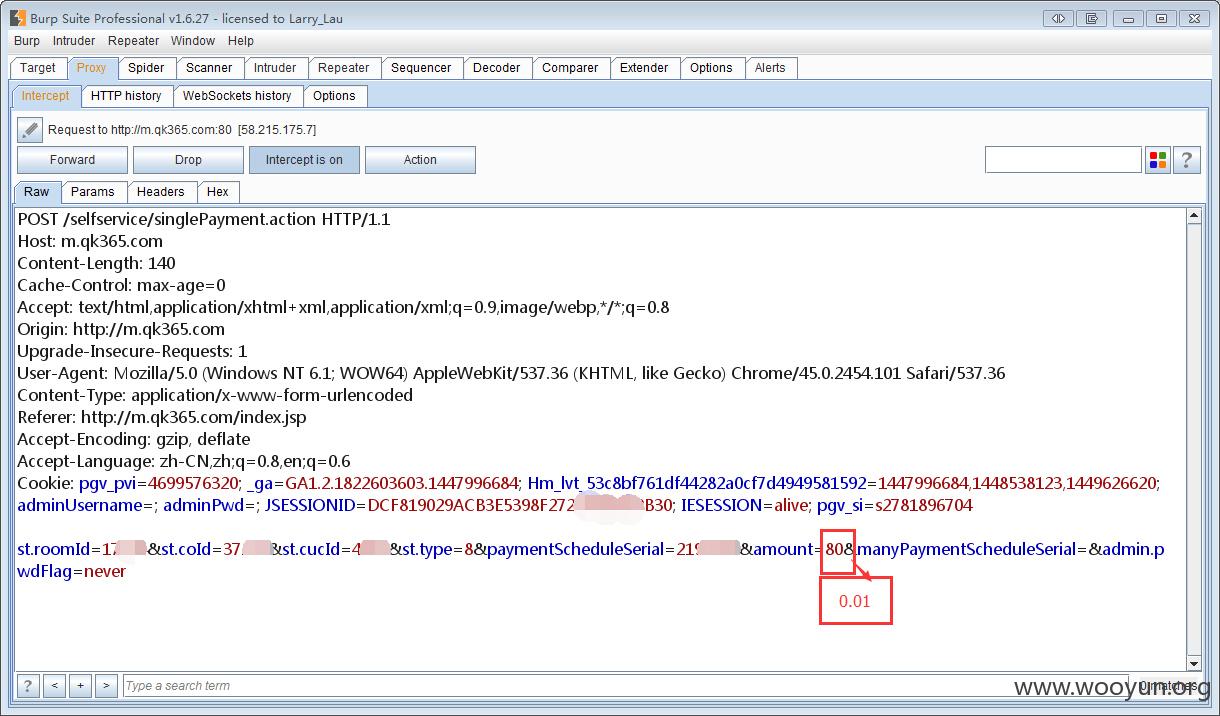The height and width of the screenshot is (716, 1220).
Task: Click the st.type=8 parameter
Action: (x=437, y=549)
